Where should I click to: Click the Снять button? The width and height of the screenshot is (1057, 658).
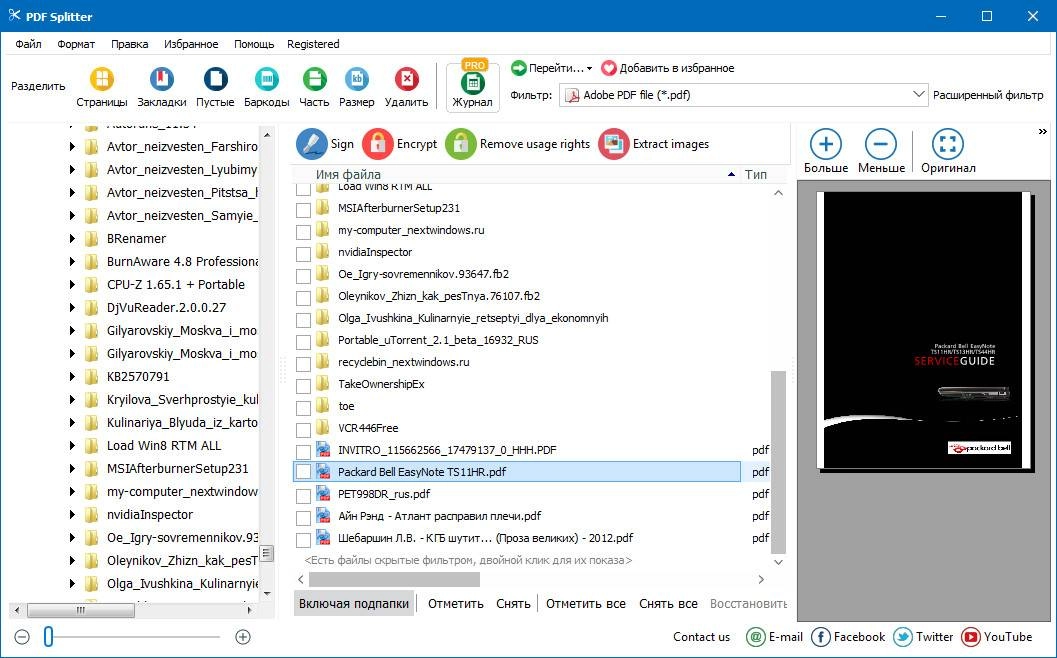[513, 603]
